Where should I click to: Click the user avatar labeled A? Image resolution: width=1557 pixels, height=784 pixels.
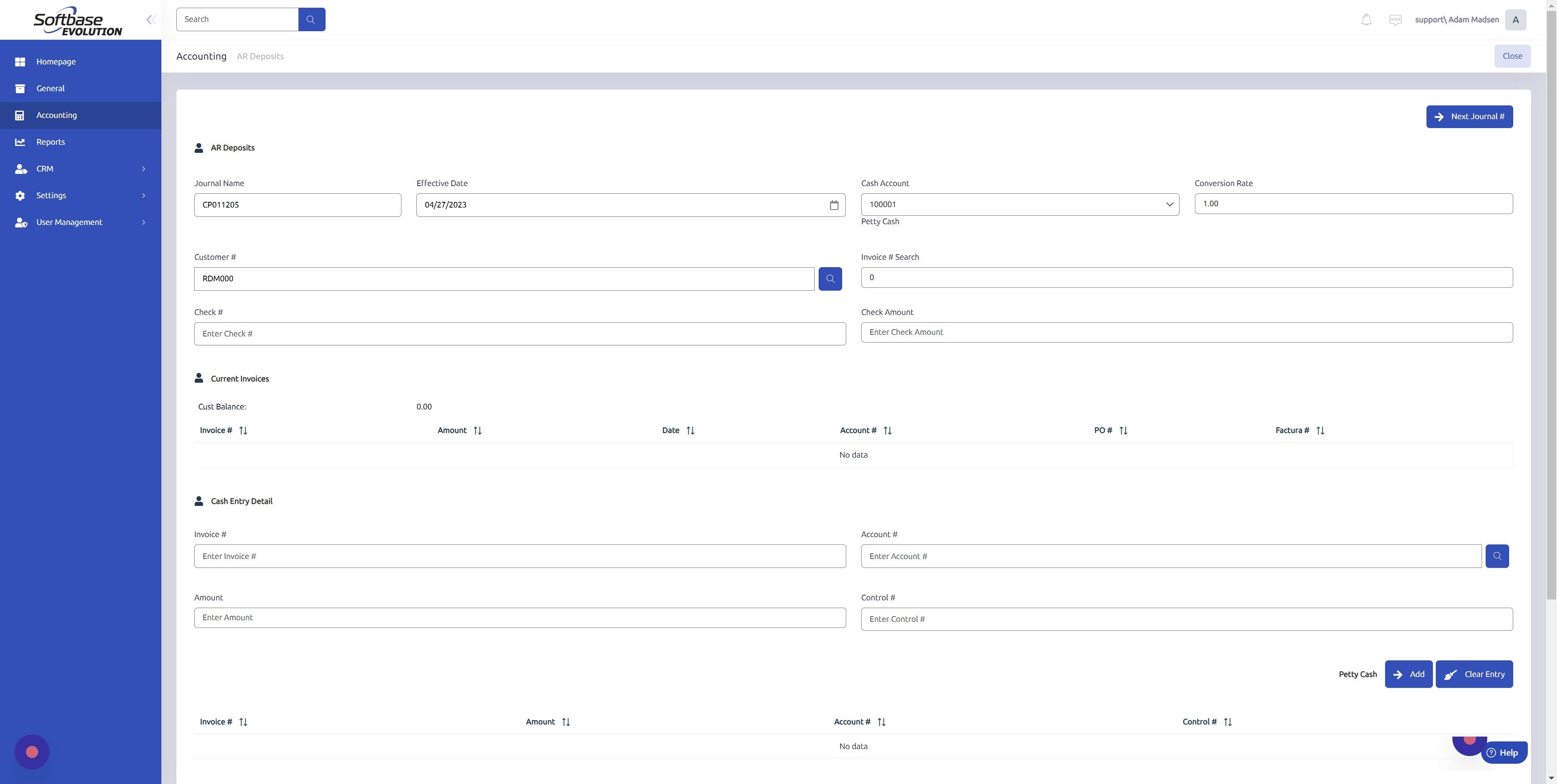(1515, 20)
